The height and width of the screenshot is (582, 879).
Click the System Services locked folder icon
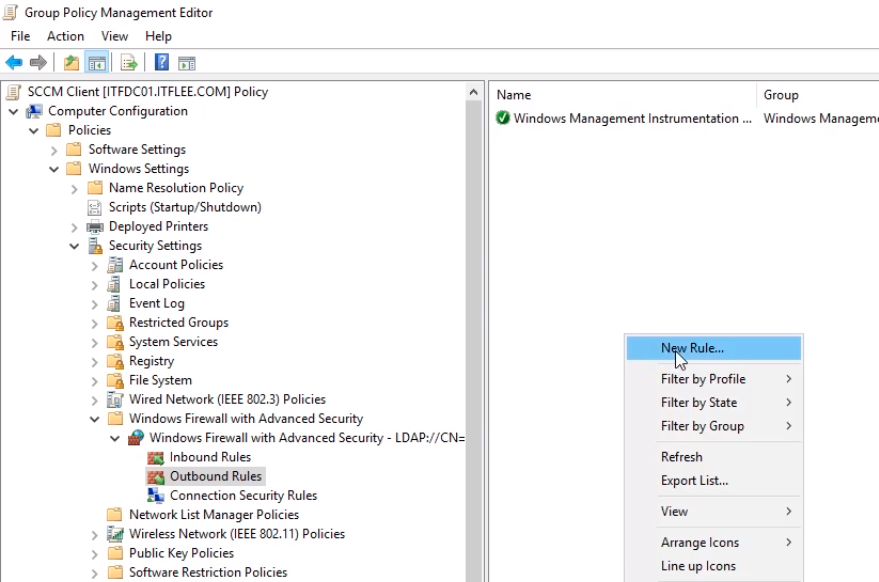(115, 342)
